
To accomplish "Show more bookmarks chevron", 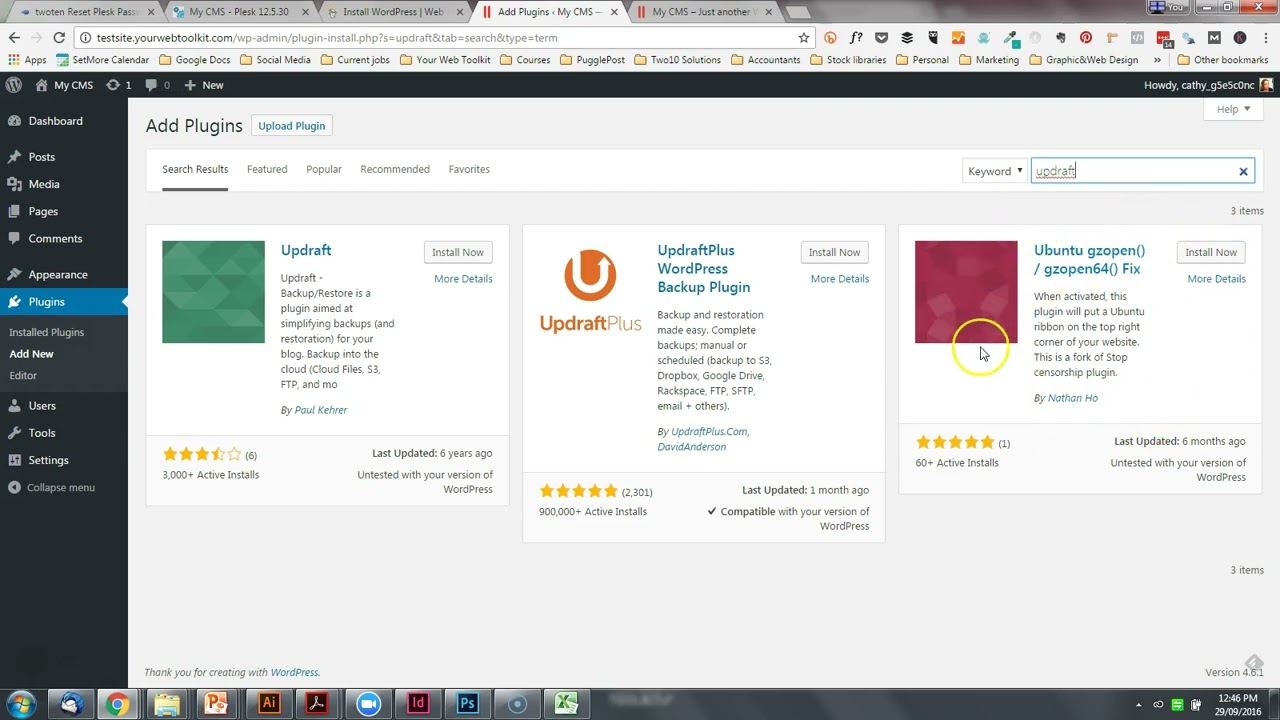I will point(1157,60).
